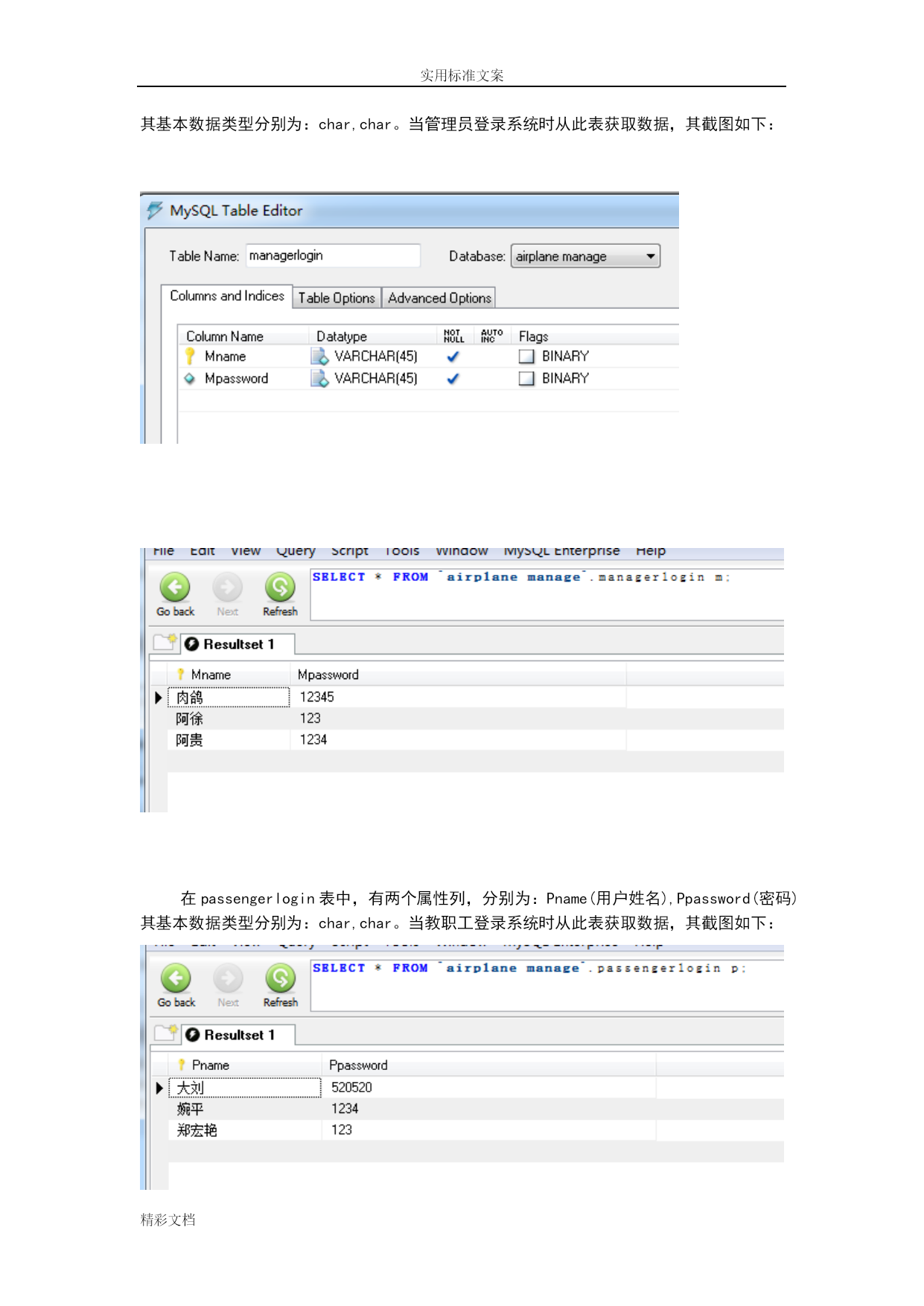
Task: Open the Database dropdown showing airplane manage
Action: pos(585,256)
